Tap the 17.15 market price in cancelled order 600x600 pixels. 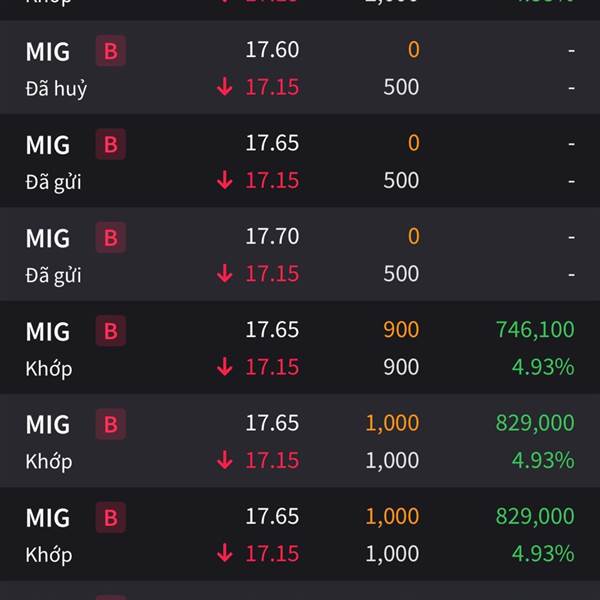[272, 87]
